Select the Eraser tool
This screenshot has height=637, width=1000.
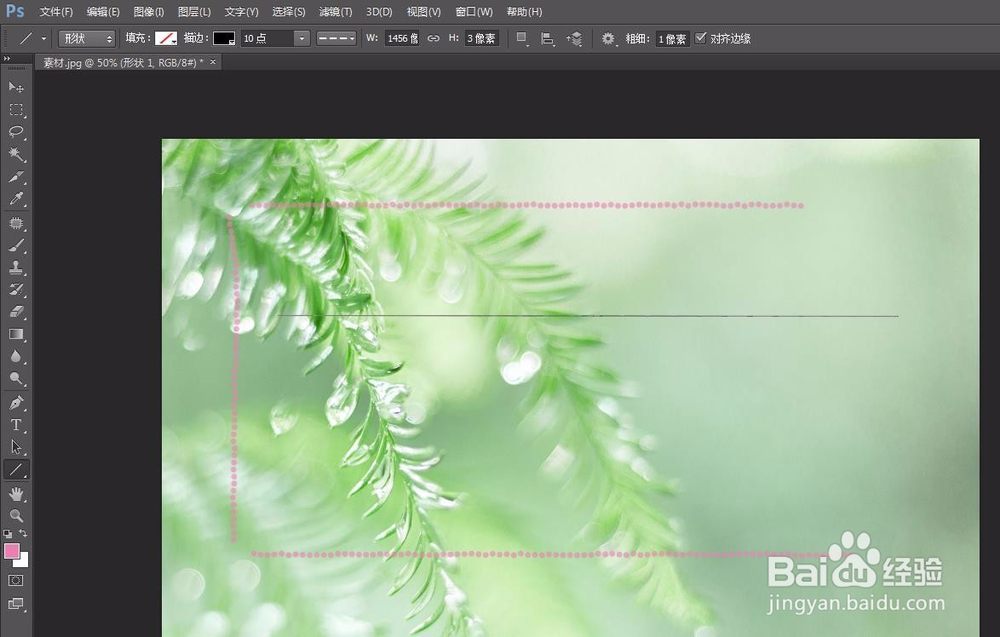pos(16,312)
